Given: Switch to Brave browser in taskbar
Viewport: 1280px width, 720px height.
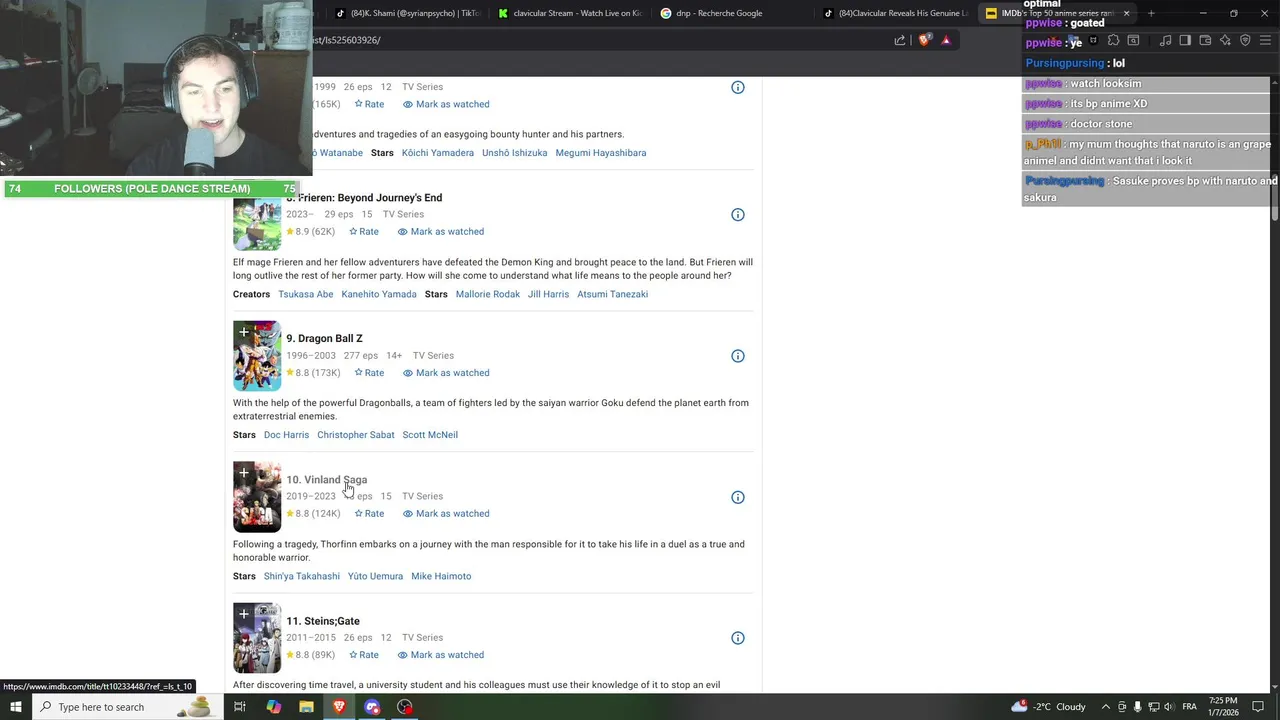Looking at the screenshot, I should coord(339,707).
